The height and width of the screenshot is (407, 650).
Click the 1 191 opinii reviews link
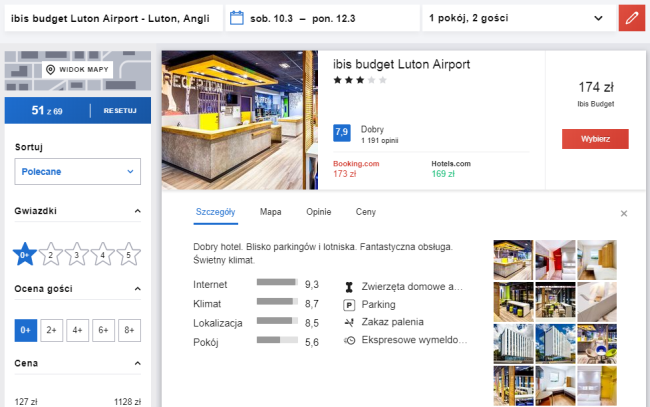tap(379, 141)
